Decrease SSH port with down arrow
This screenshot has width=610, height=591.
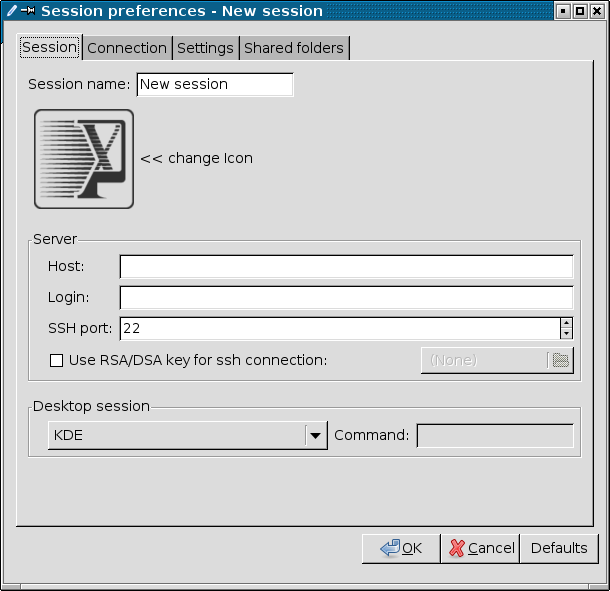click(x=566, y=334)
